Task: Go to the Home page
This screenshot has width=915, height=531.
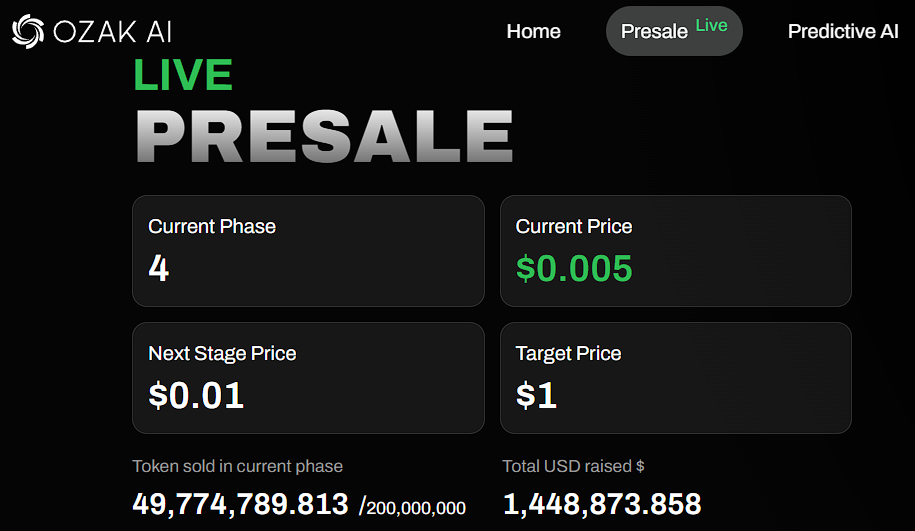Action: coord(533,31)
